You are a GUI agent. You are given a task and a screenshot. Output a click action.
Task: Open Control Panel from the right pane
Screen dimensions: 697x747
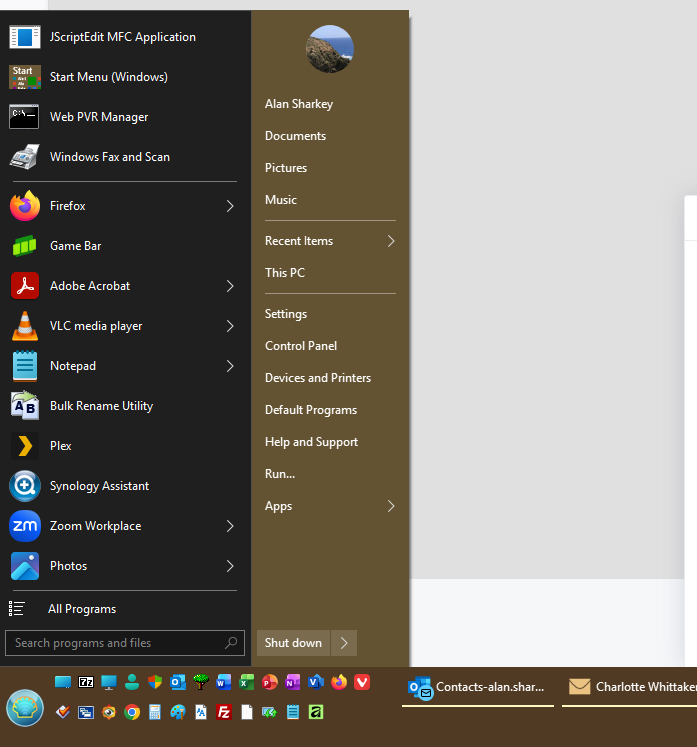(x=301, y=346)
